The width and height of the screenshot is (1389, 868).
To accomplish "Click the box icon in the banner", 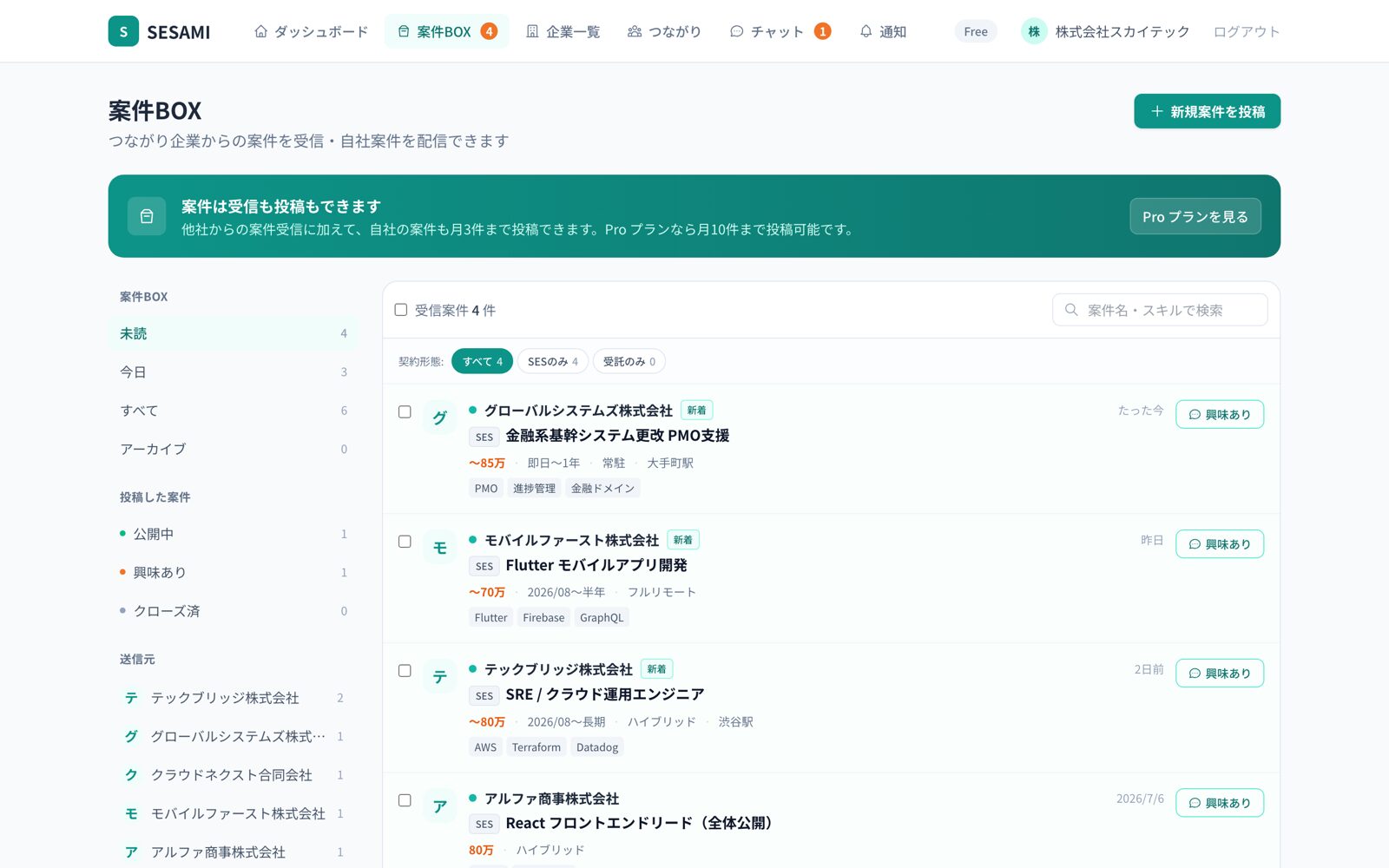I will 147,216.
